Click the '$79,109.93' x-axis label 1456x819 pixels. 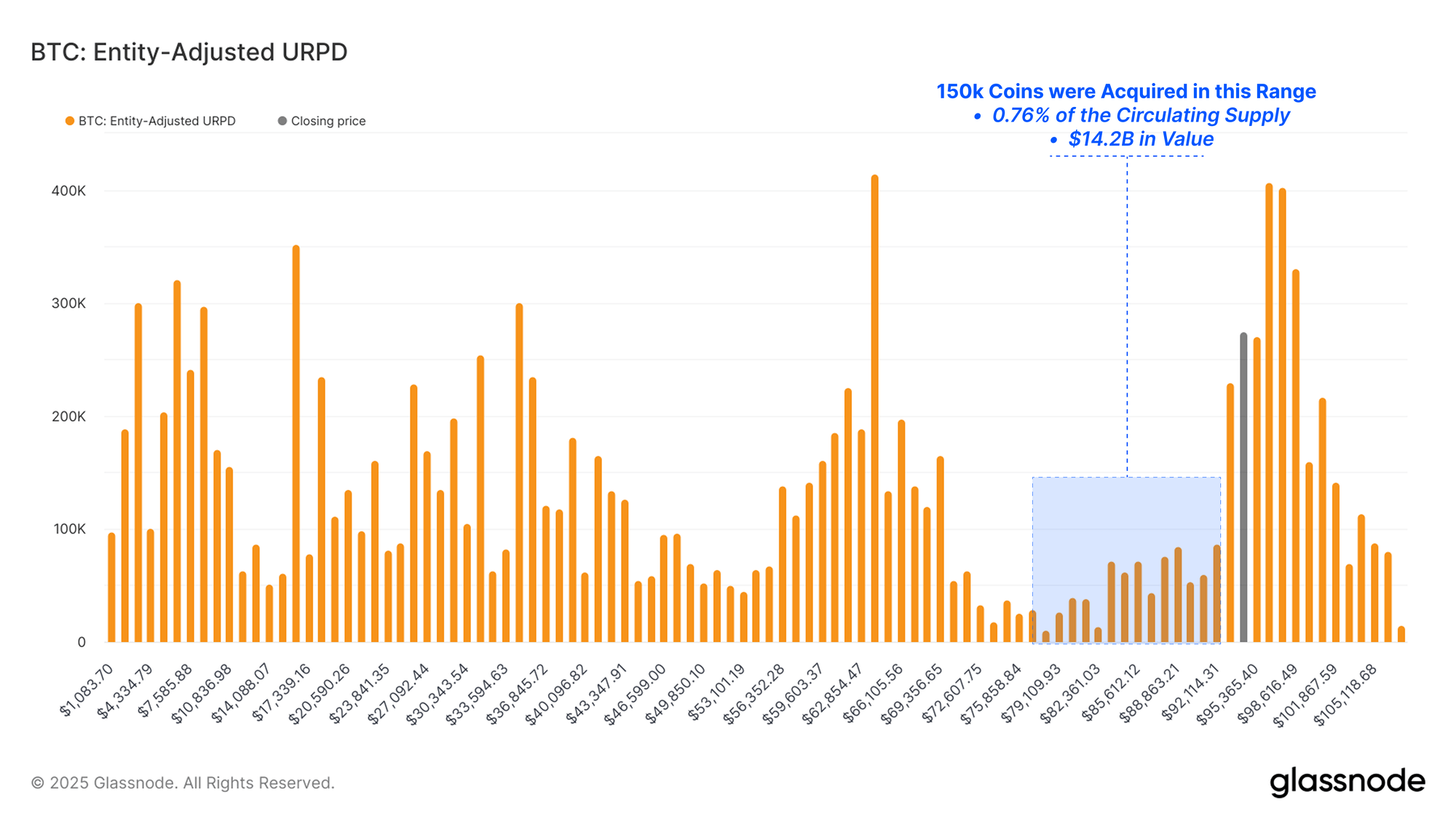(1031, 693)
